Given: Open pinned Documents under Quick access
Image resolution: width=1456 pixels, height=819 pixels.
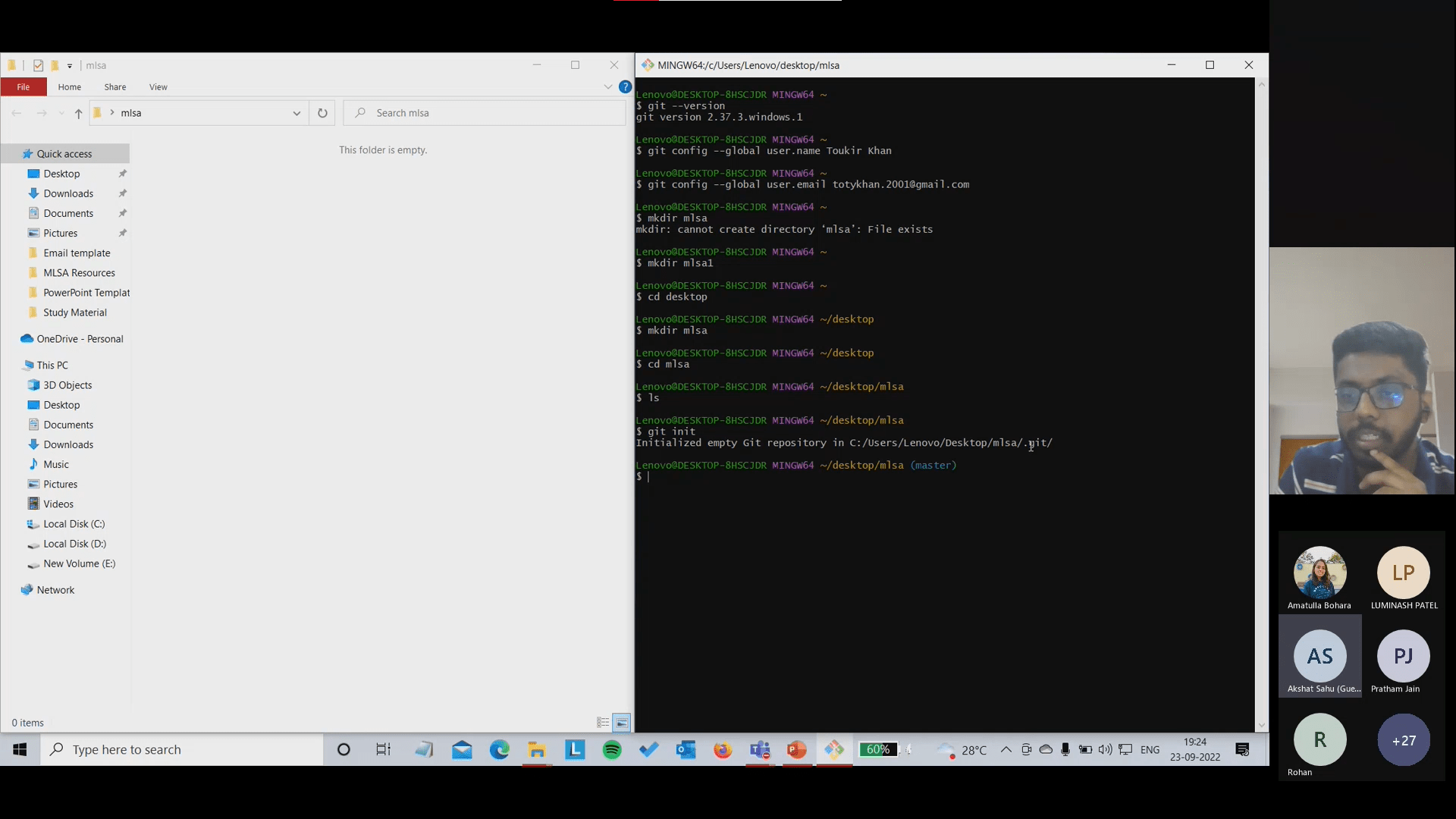Looking at the screenshot, I should pos(68,213).
